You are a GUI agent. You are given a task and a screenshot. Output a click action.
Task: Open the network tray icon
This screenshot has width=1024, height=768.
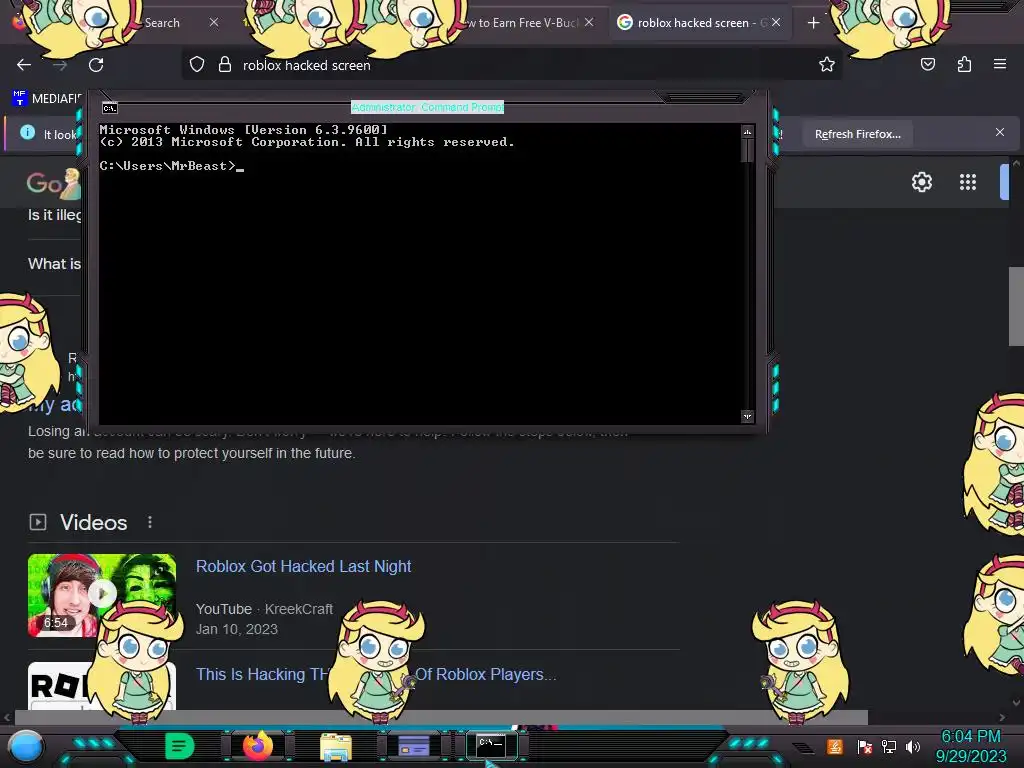[889, 746]
